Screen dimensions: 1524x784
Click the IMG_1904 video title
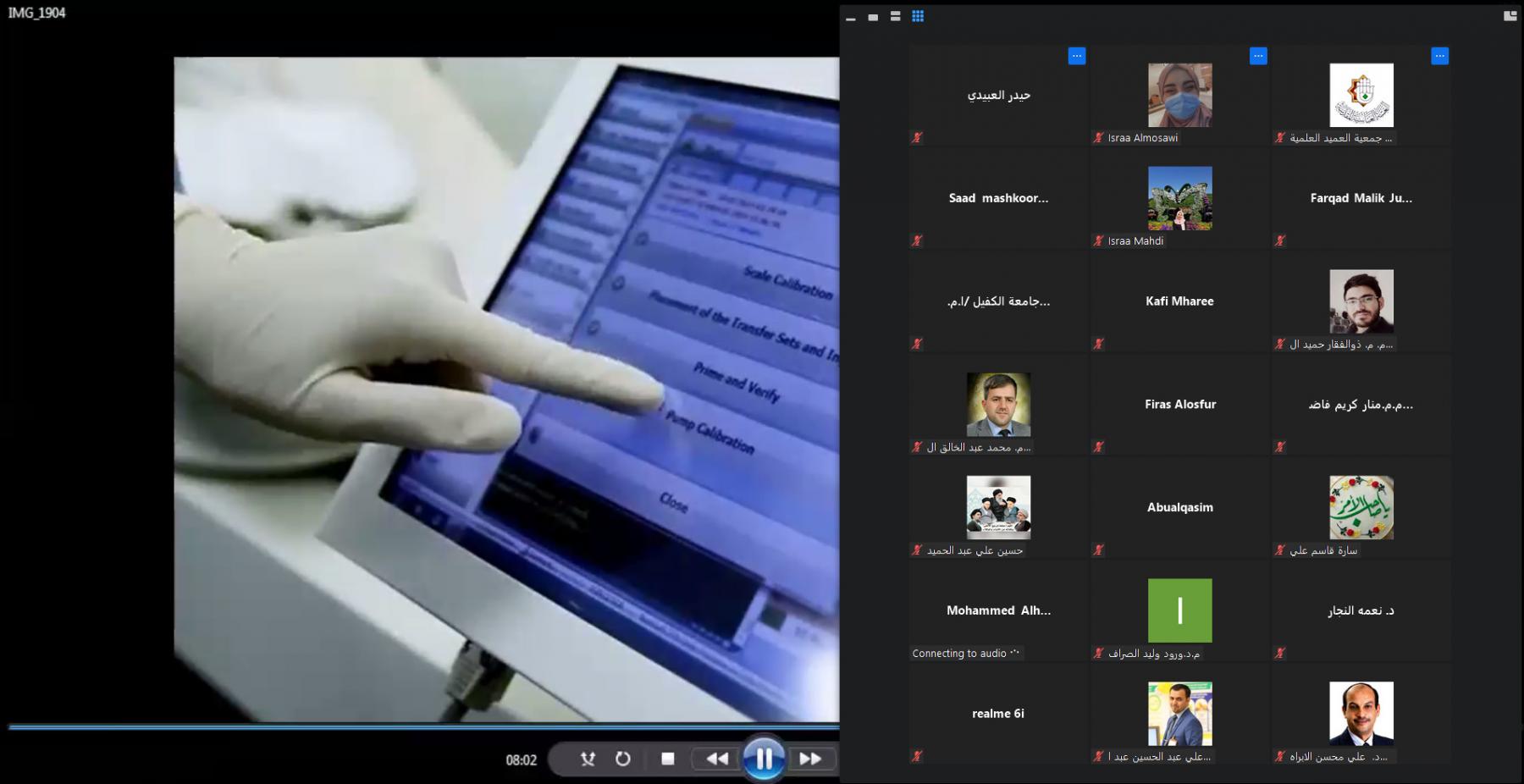[37, 13]
